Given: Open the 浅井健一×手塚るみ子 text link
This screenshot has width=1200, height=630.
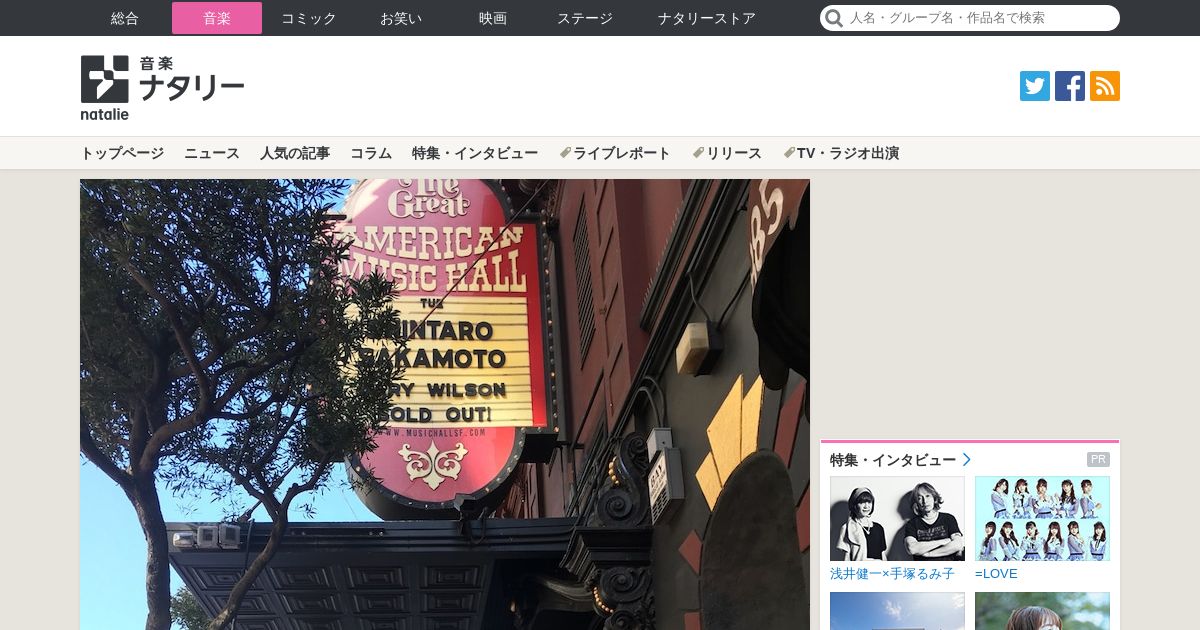Looking at the screenshot, I should tap(892, 574).
